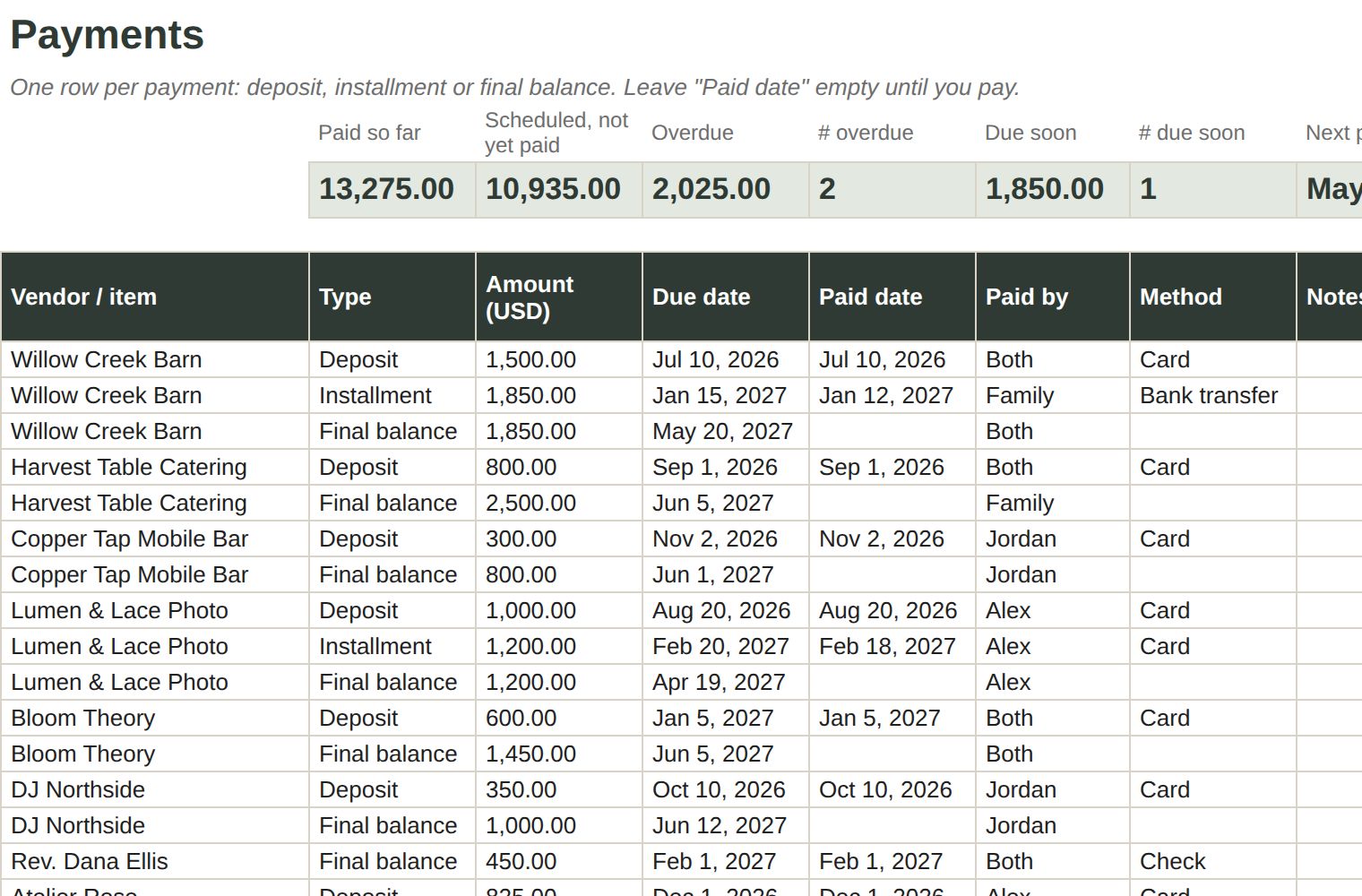Select the Due soon amount 1,850.00 in summary
This screenshot has height=896, width=1362.
[1053, 189]
